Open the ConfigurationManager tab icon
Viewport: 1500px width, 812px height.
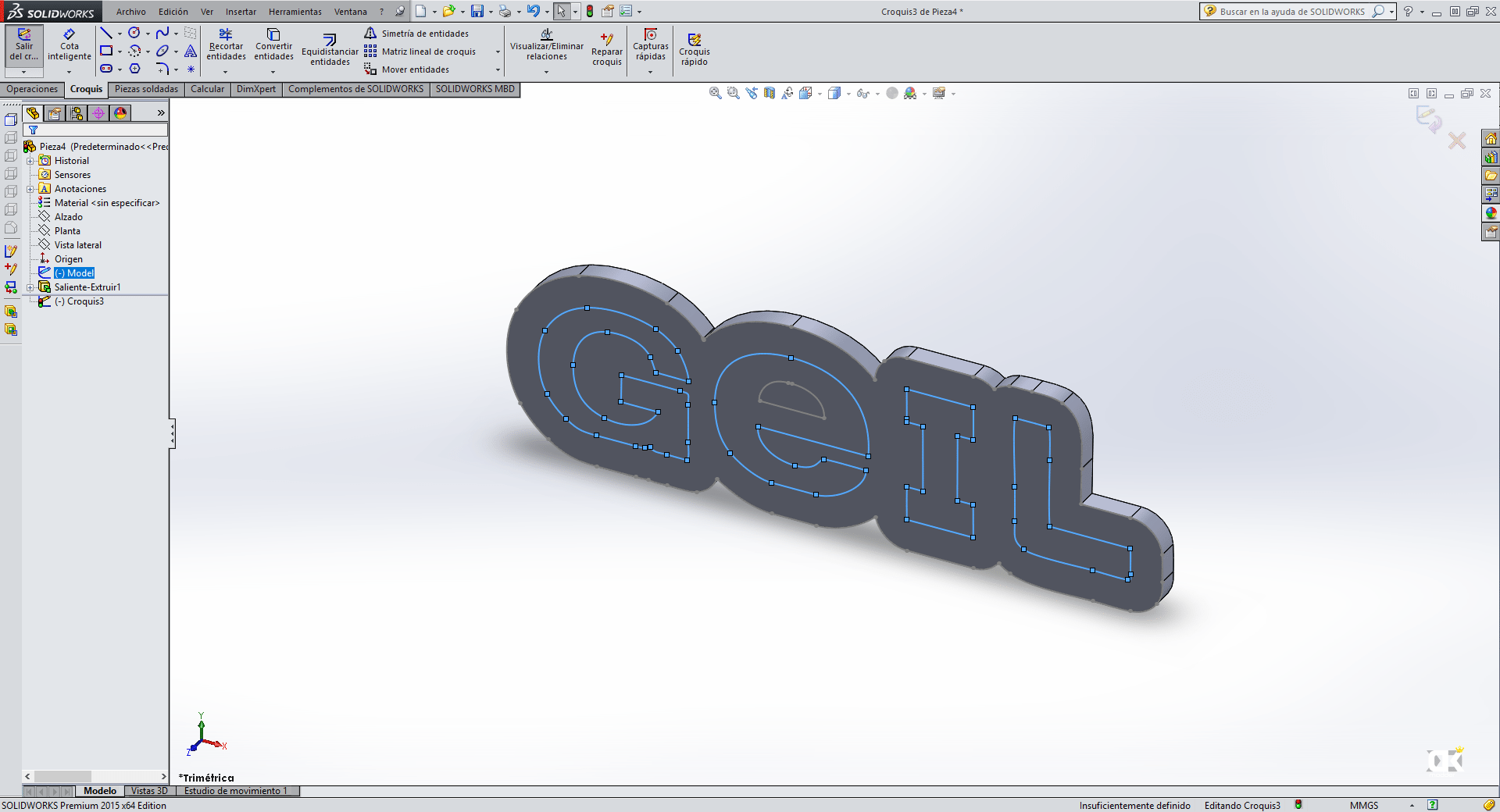(x=77, y=113)
